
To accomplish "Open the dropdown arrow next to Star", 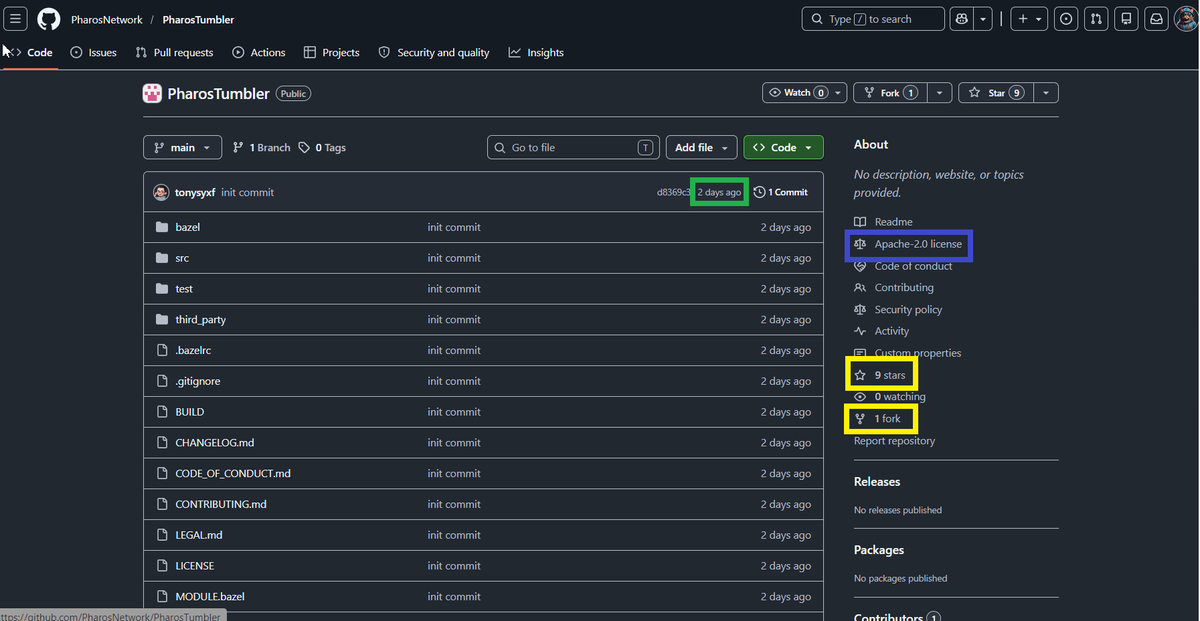I will tap(1045, 93).
